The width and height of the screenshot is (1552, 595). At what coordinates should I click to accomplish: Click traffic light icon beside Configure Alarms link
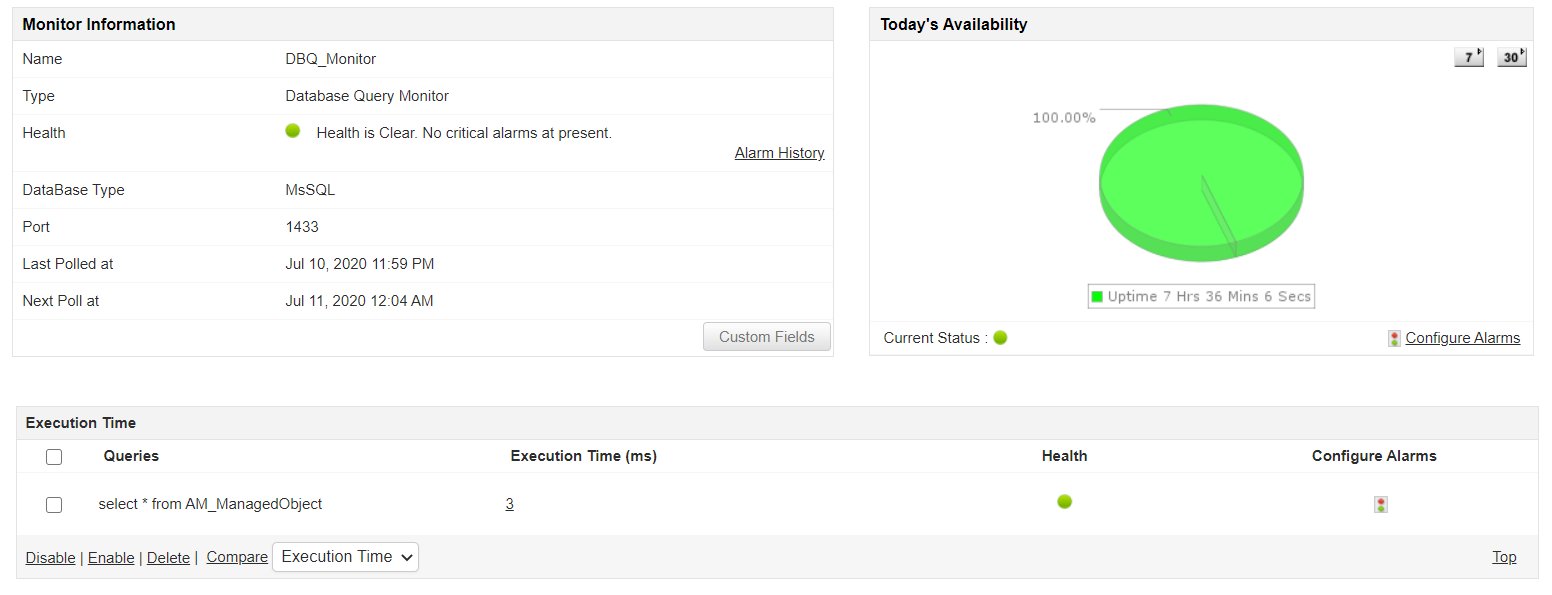coord(1394,339)
